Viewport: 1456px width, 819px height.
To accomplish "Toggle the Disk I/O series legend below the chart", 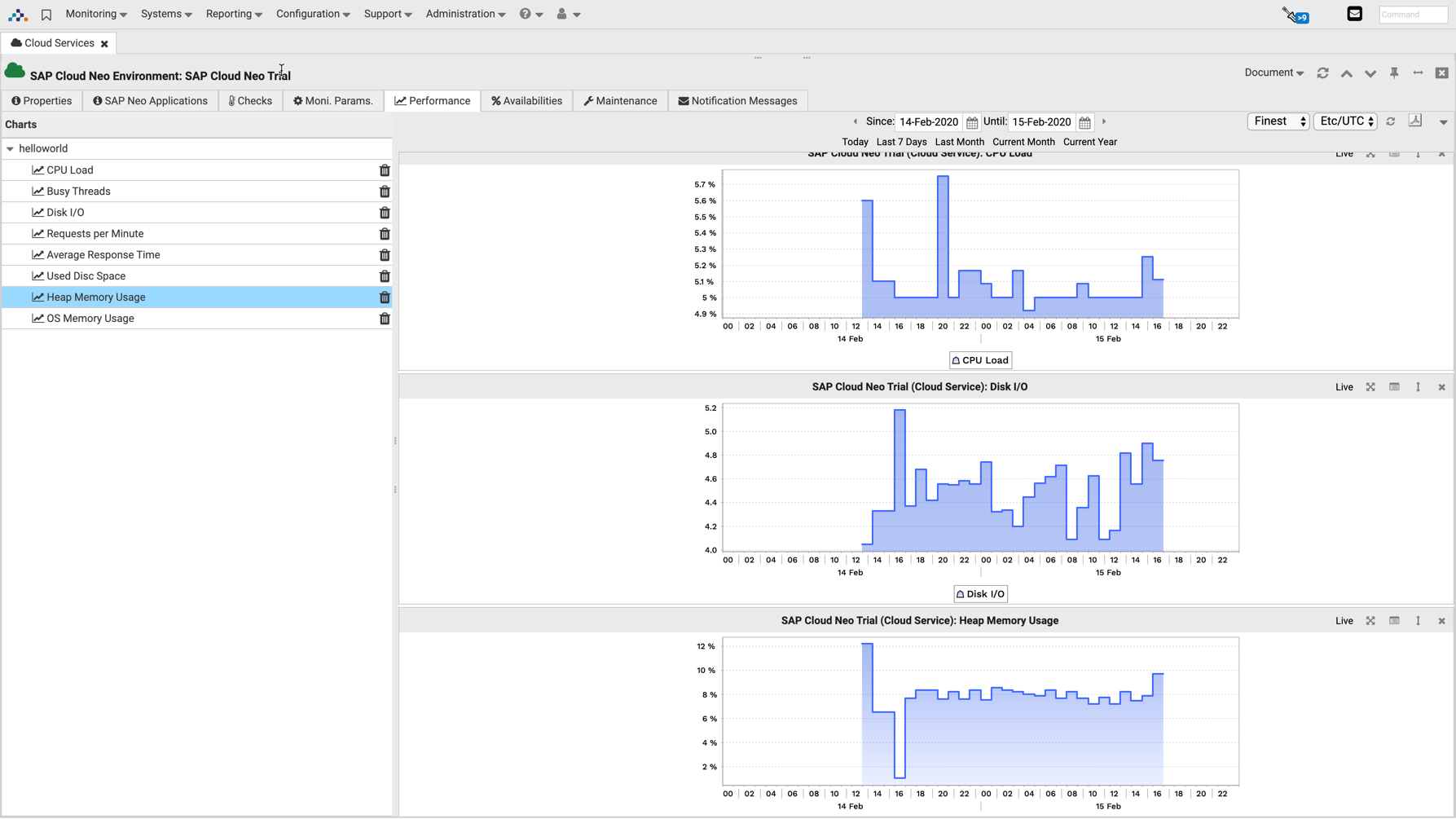I will pos(980,593).
